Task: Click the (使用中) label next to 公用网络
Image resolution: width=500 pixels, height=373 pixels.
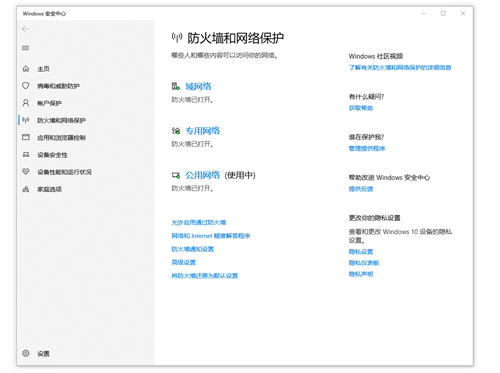Action: (x=240, y=175)
